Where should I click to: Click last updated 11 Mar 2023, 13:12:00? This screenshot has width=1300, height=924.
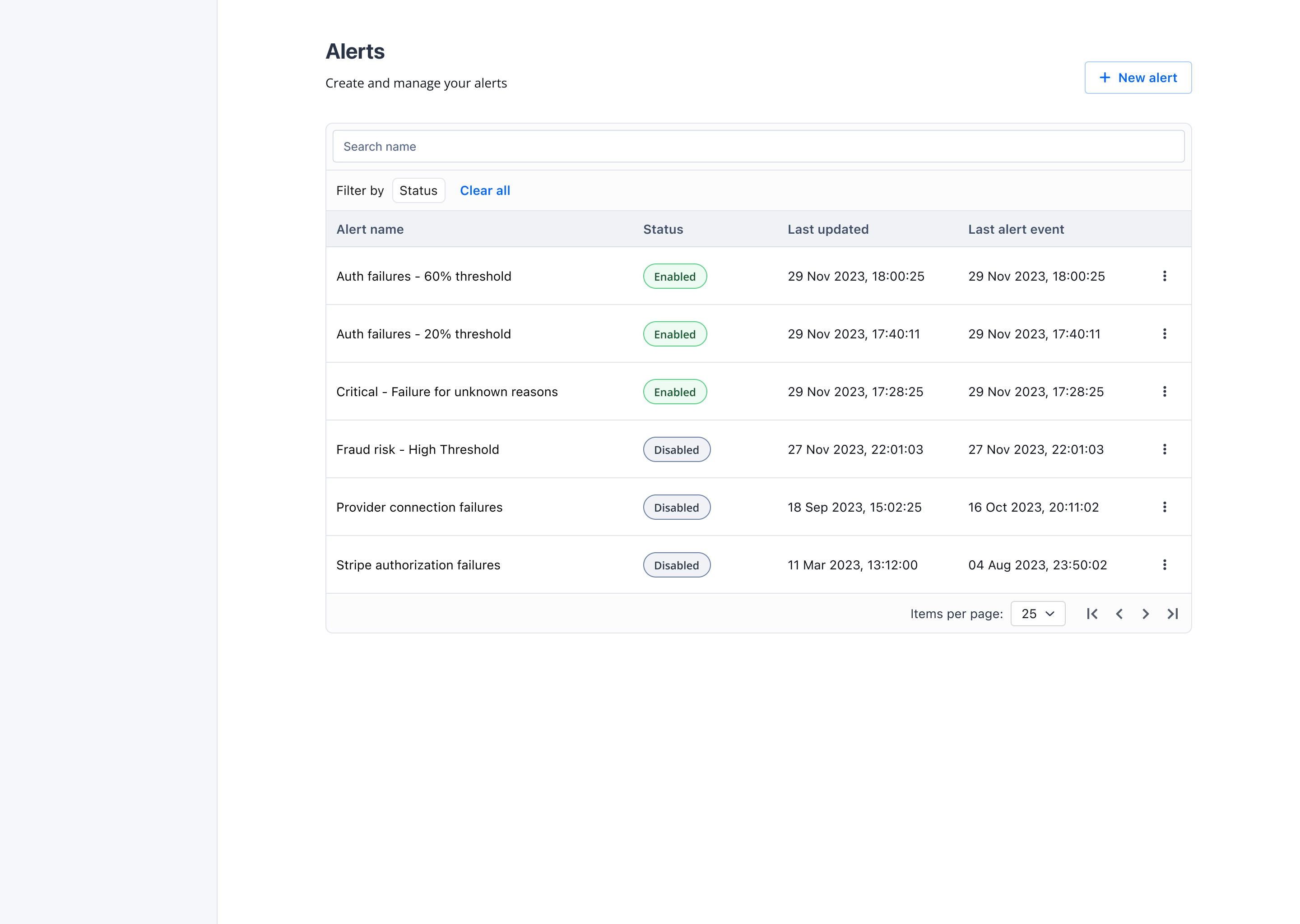coord(853,565)
